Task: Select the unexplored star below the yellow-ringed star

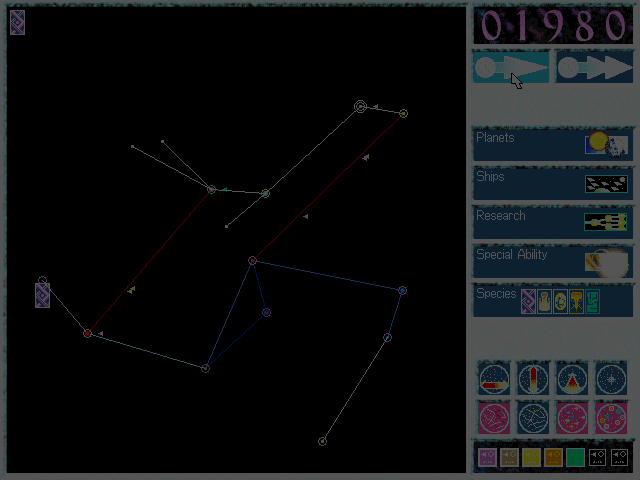Action: (227, 226)
